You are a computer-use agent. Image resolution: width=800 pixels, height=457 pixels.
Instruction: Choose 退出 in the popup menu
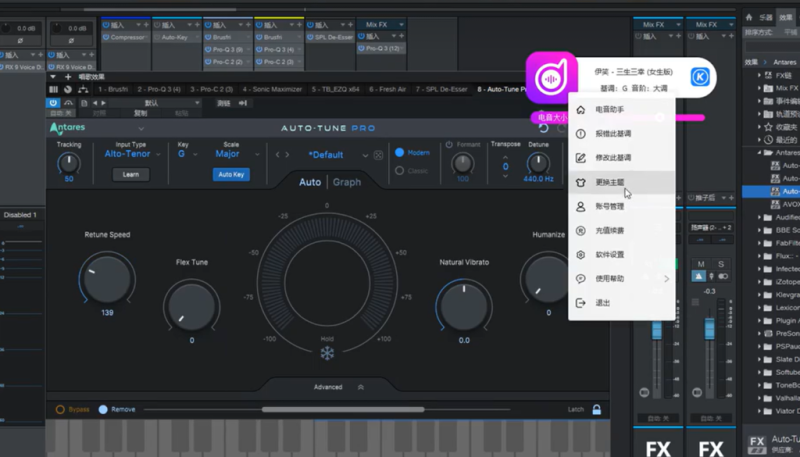(622, 303)
